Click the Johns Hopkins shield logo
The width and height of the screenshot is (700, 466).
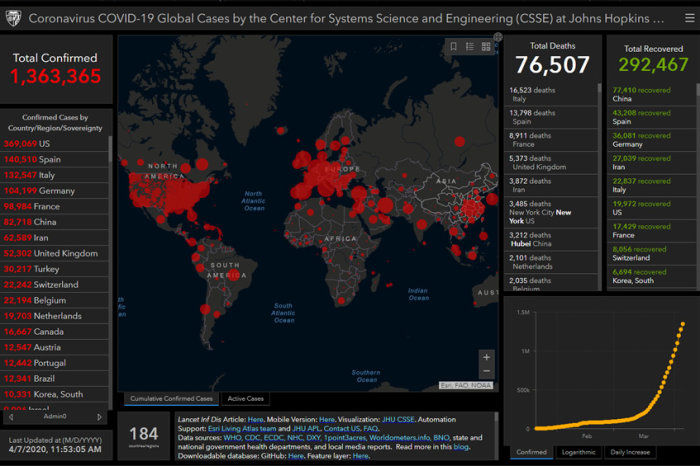point(13,18)
